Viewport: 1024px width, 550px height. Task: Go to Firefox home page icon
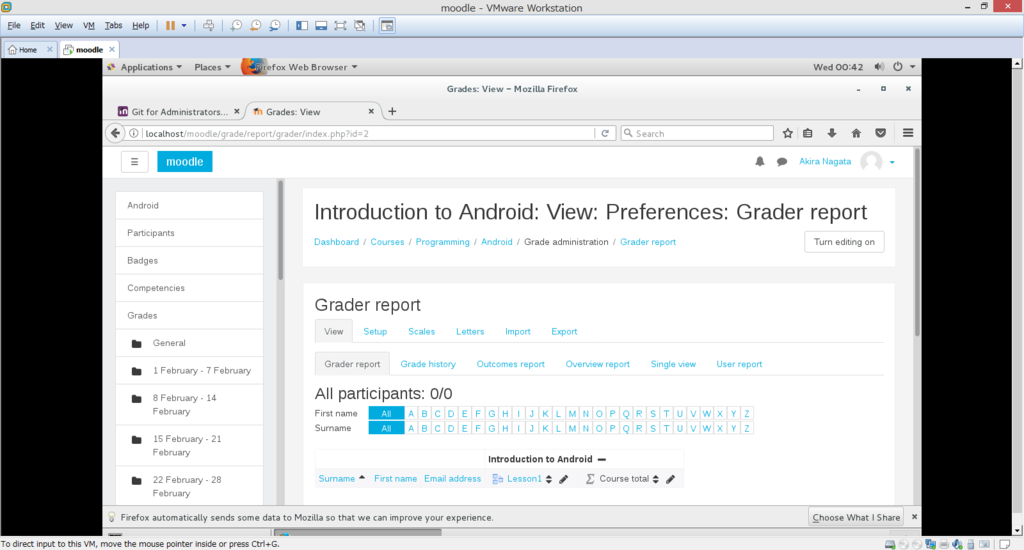(x=856, y=133)
